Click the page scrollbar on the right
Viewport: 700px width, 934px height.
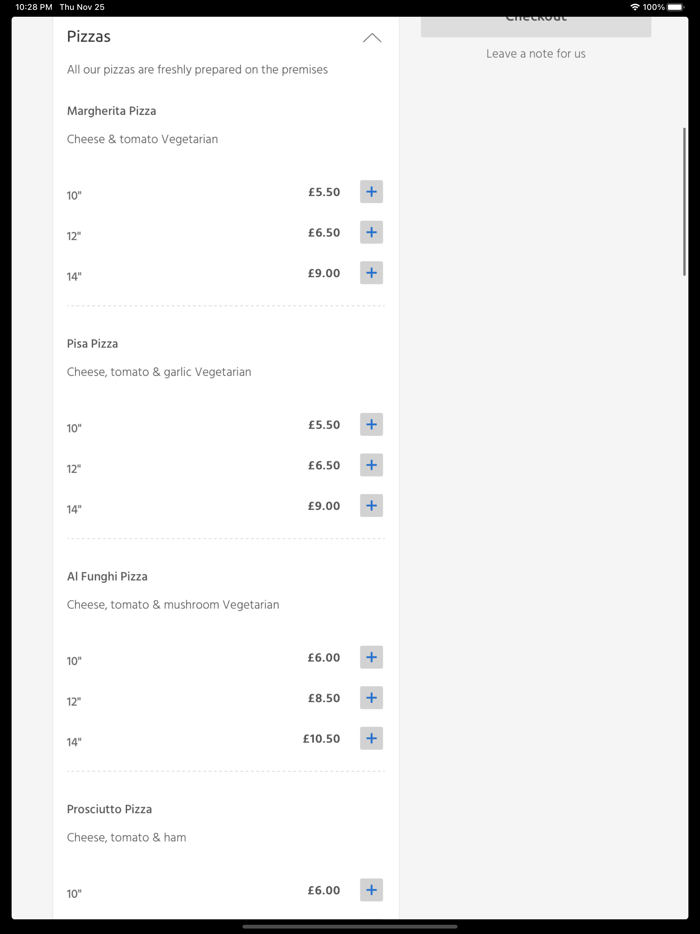(685, 200)
